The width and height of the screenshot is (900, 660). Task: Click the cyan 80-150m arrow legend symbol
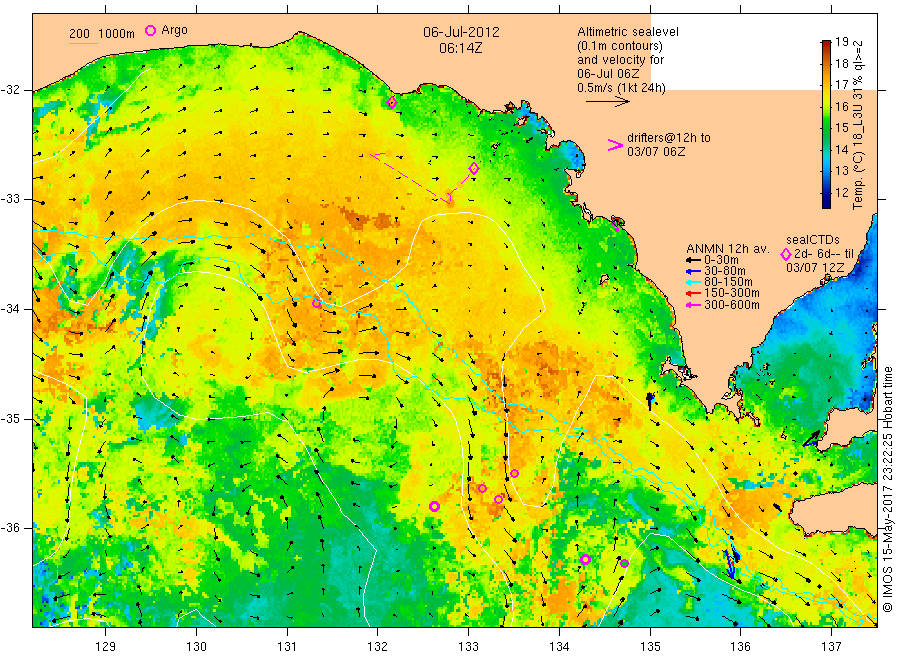[693, 282]
